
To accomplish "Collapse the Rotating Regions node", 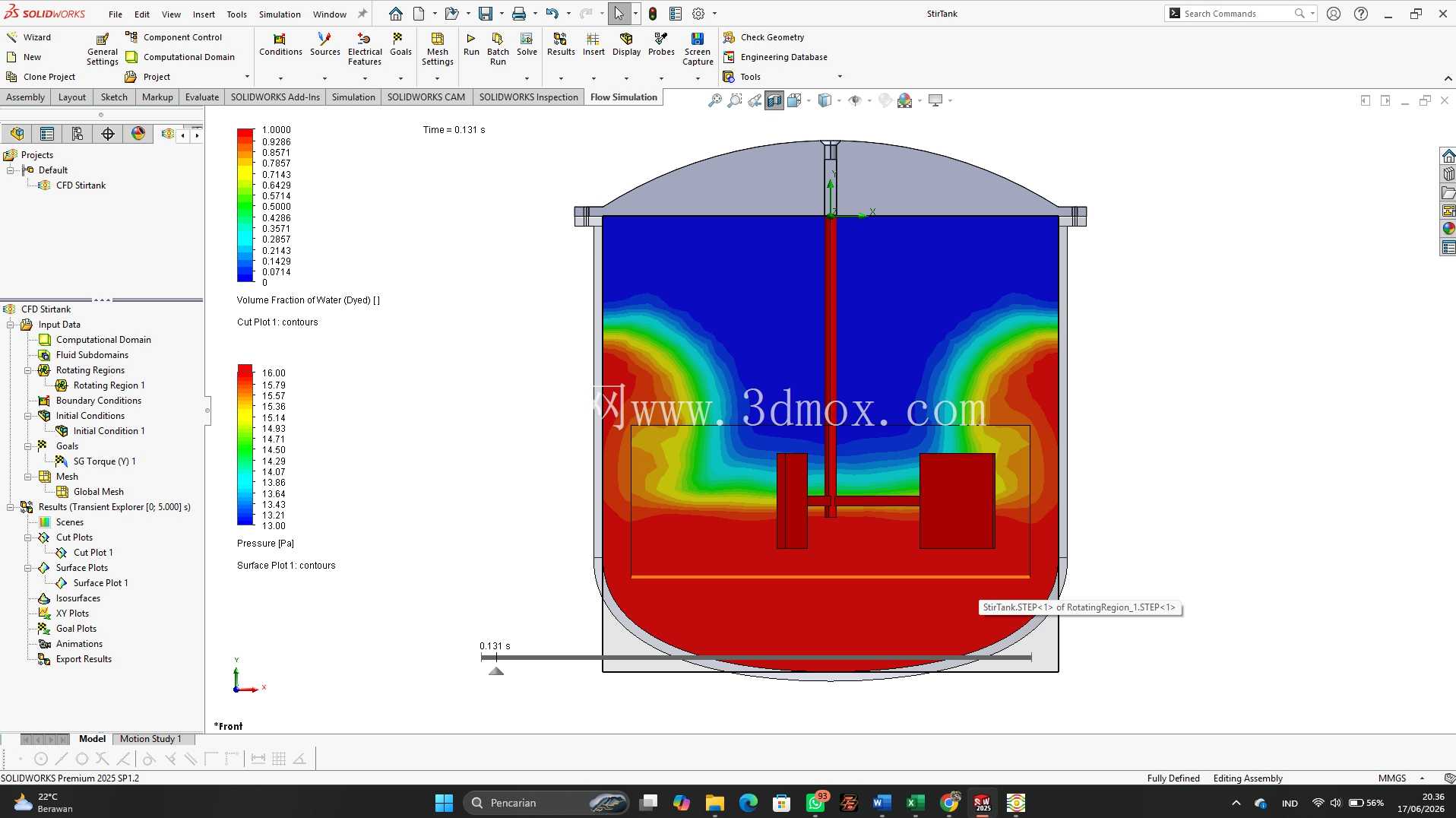I will pyautogui.click(x=28, y=370).
